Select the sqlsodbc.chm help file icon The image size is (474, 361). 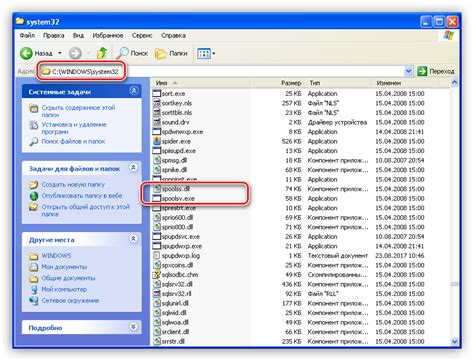point(157,275)
